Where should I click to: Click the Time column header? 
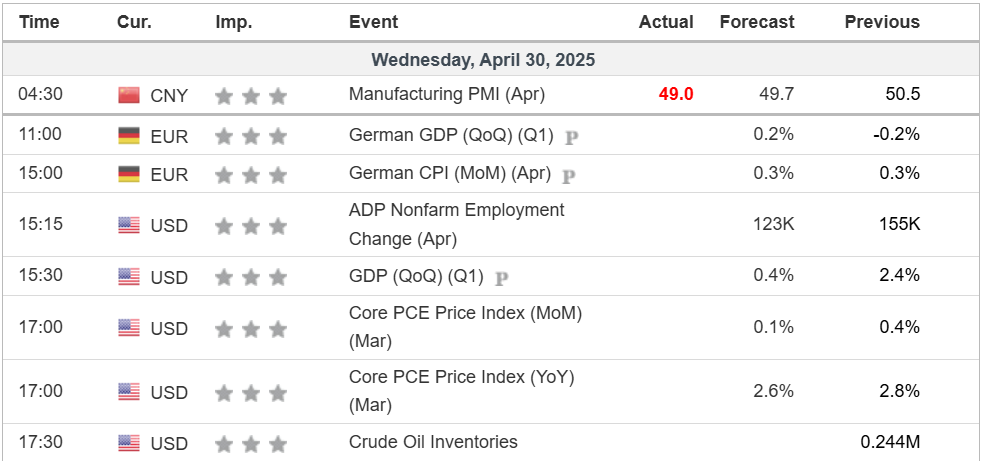(40, 22)
